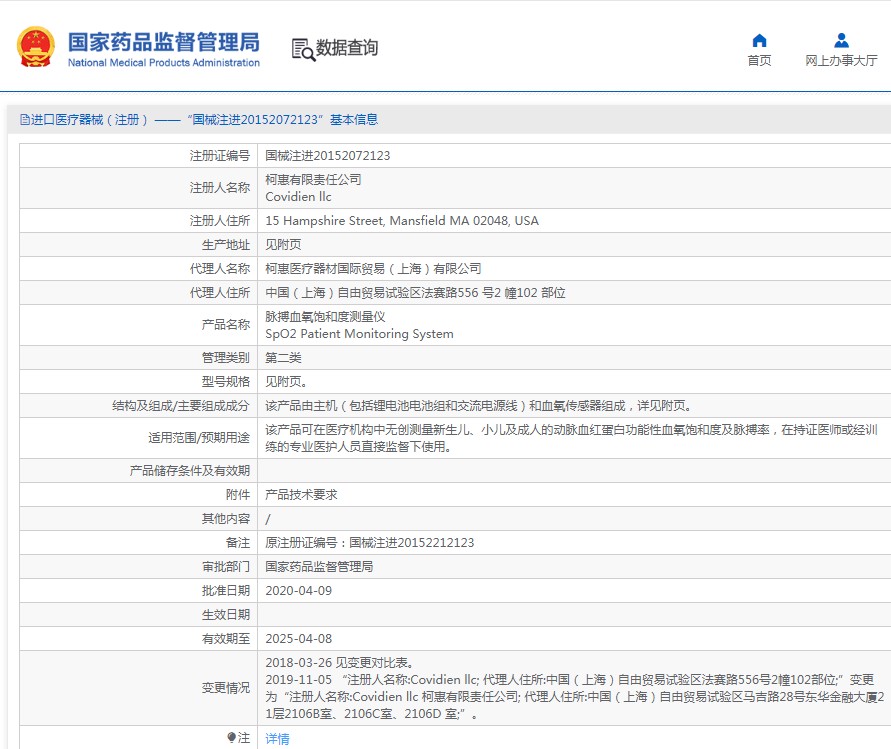This screenshot has width=891, height=749.
Task: Select 柯惠医疗器材国际贸易（上海）有限公司 text
Action: pyautogui.click(x=373, y=268)
